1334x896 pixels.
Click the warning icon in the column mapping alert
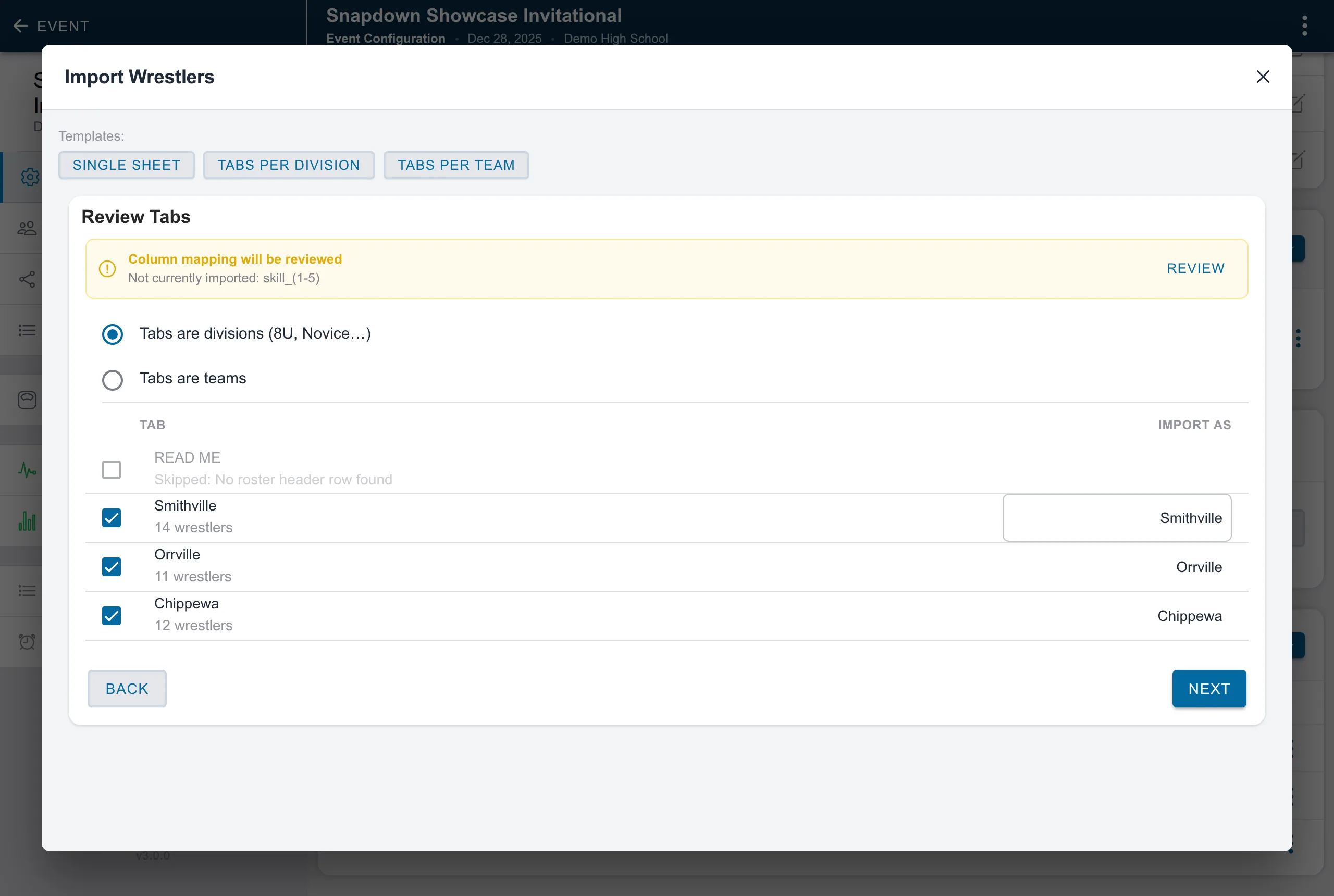pos(107,269)
